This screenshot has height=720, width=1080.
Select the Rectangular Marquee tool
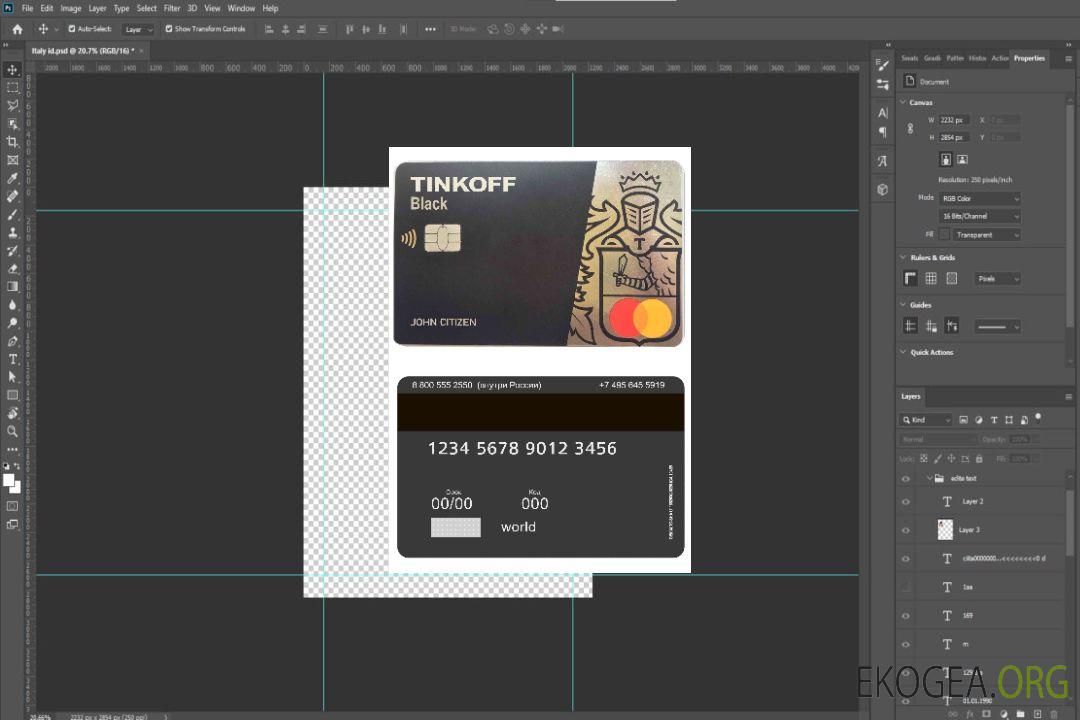(12, 88)
